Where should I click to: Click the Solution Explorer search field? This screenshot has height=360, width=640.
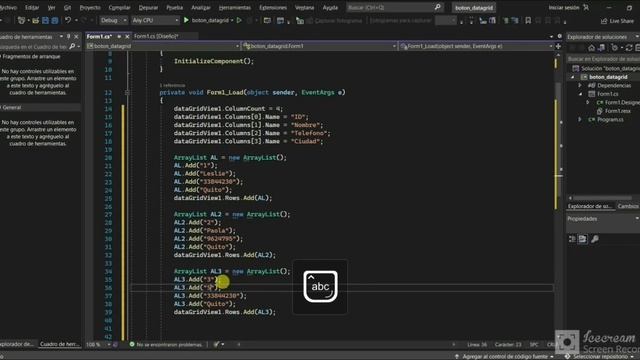click(x=603, y=59)
